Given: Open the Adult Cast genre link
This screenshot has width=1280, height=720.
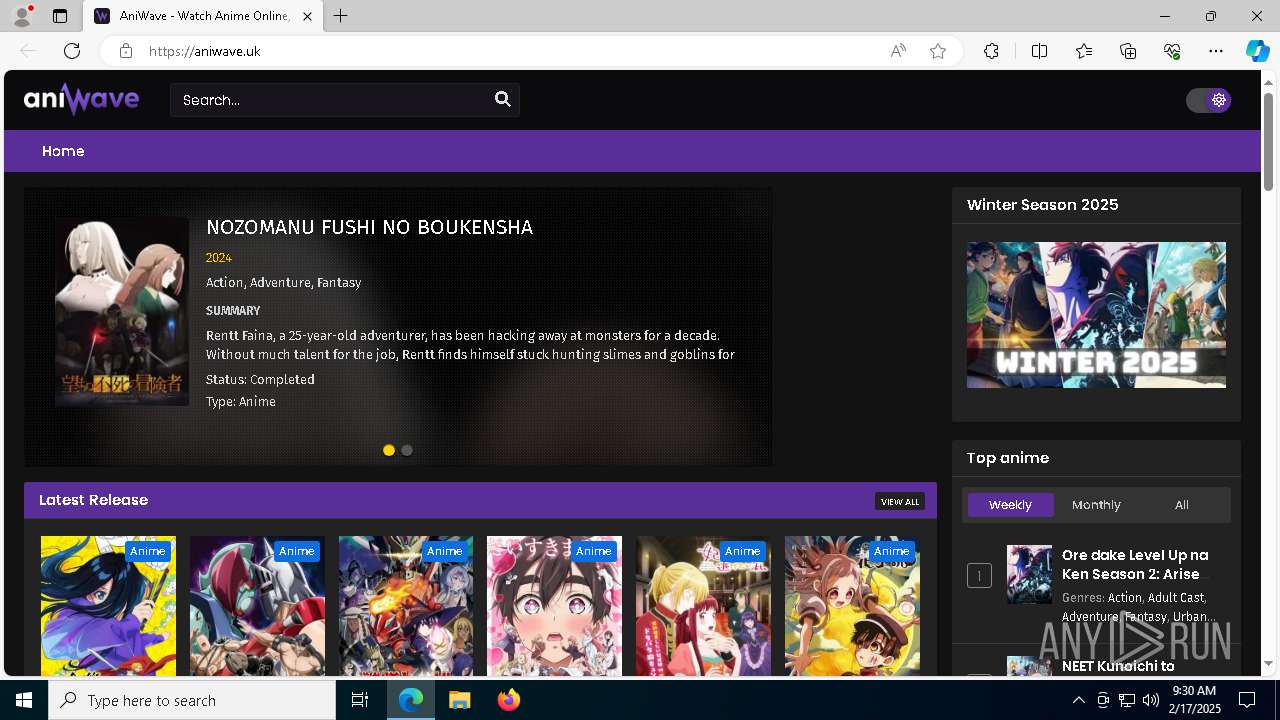Looking at the screenshot, I should click(1176, 597).
